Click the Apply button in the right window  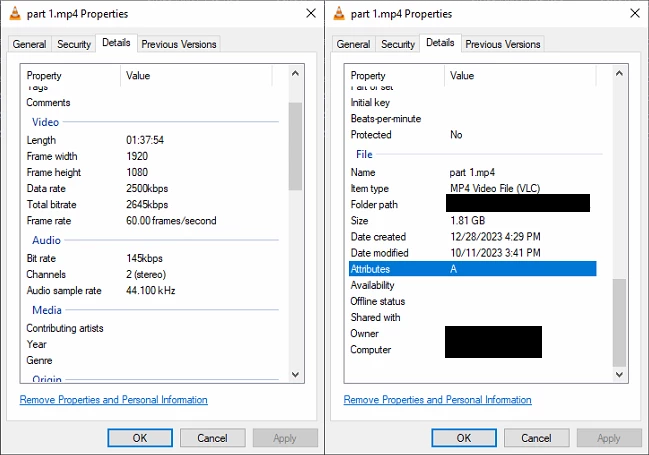point(609,438)
